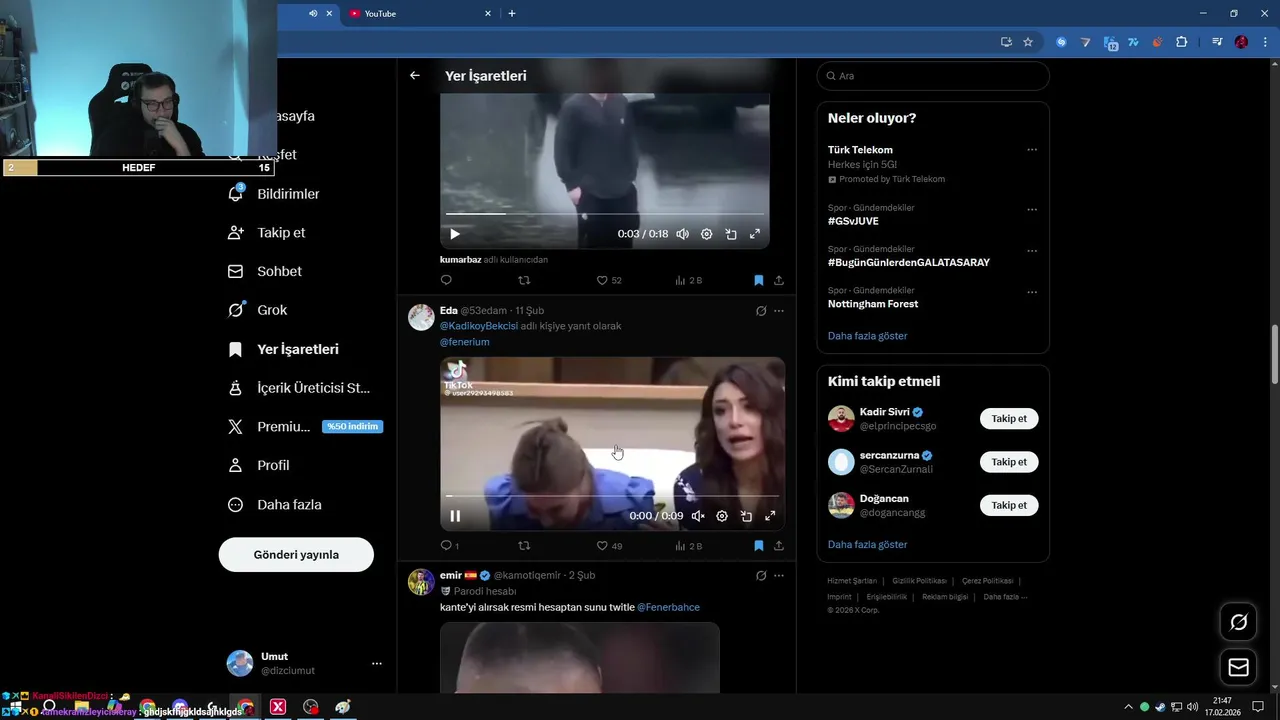The height and width of the screenshot is (720, 1280).
Task: Pause Eda's video
Action: 455,516
